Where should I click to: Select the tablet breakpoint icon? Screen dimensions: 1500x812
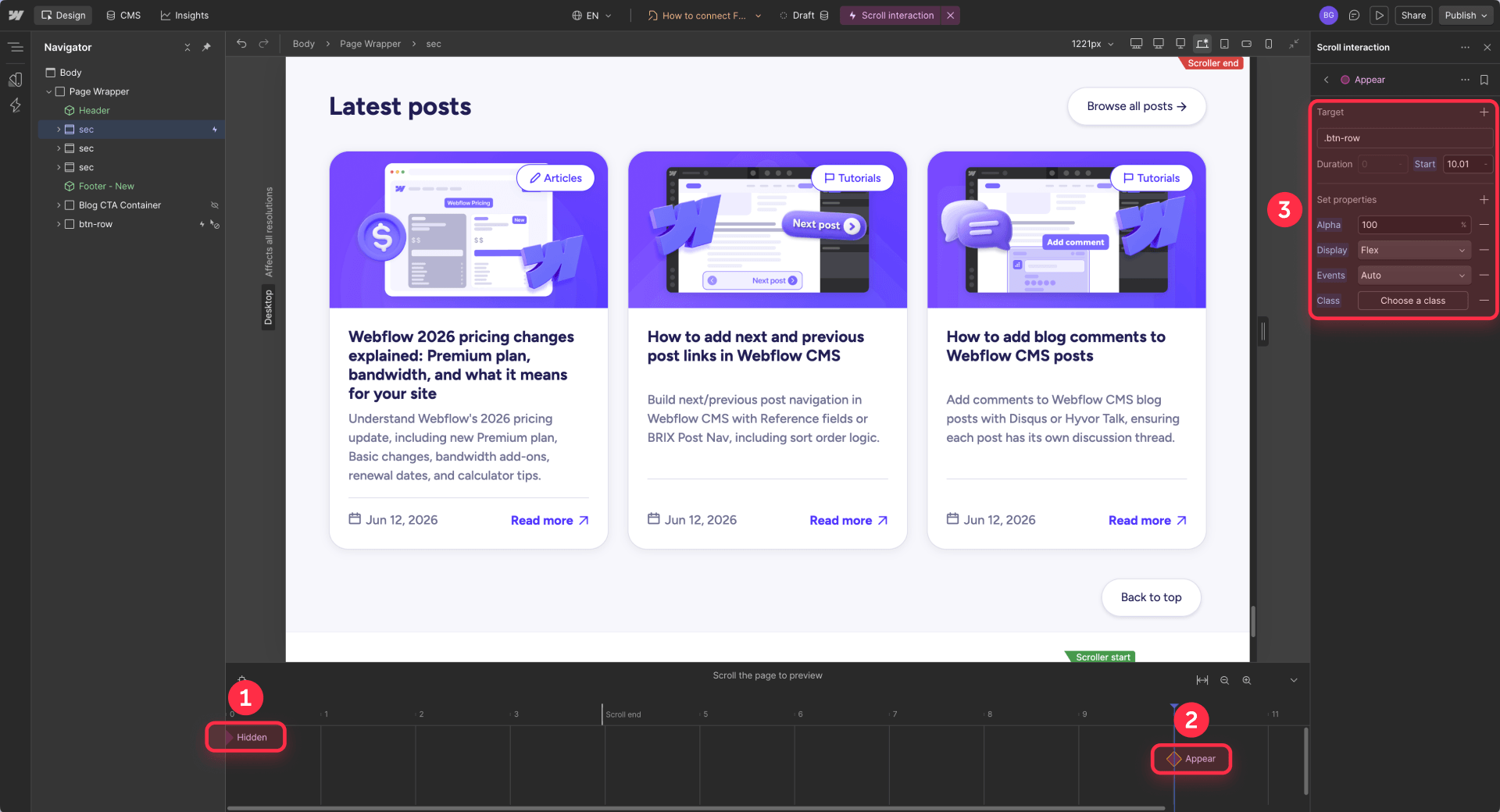tap(1224, 44)
